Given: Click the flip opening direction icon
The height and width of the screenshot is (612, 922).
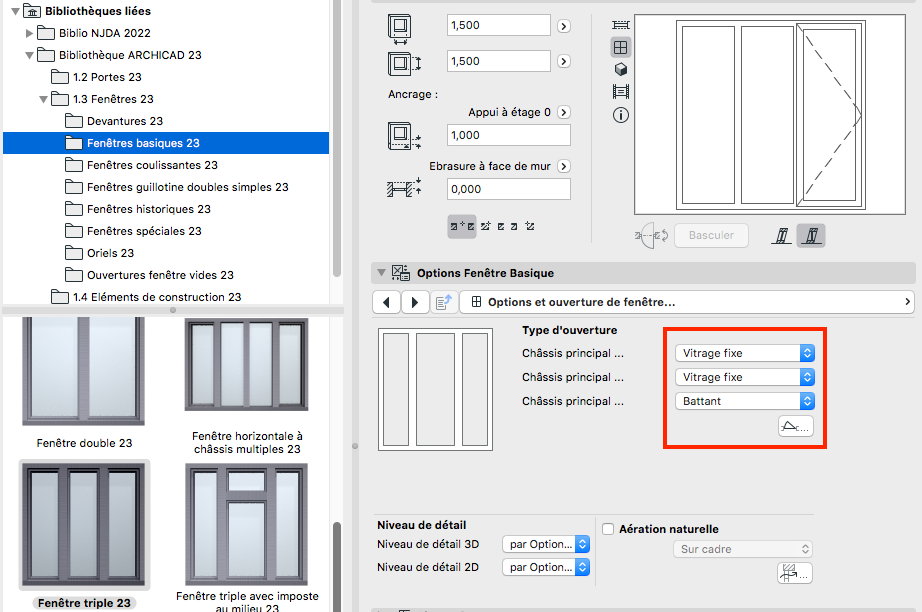Looking at the screenshot, I should tap(652, 236).
